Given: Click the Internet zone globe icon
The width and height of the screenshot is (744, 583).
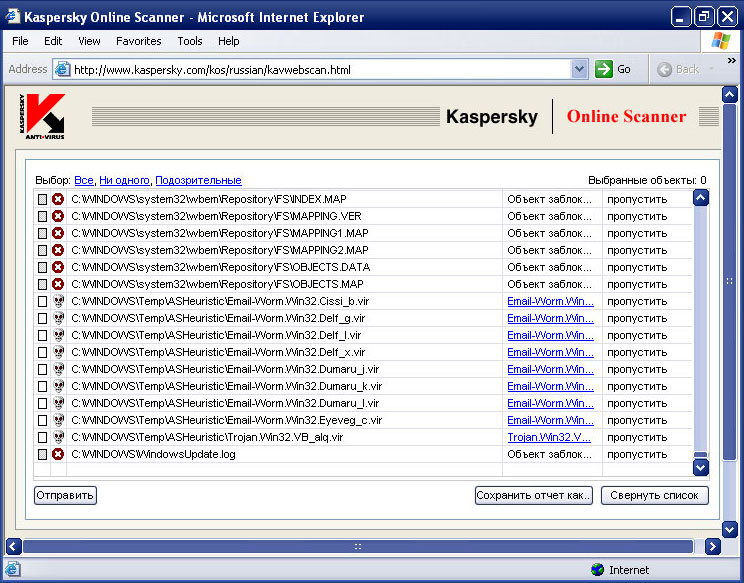Looking at the screenshot, I should click(597, 569).
